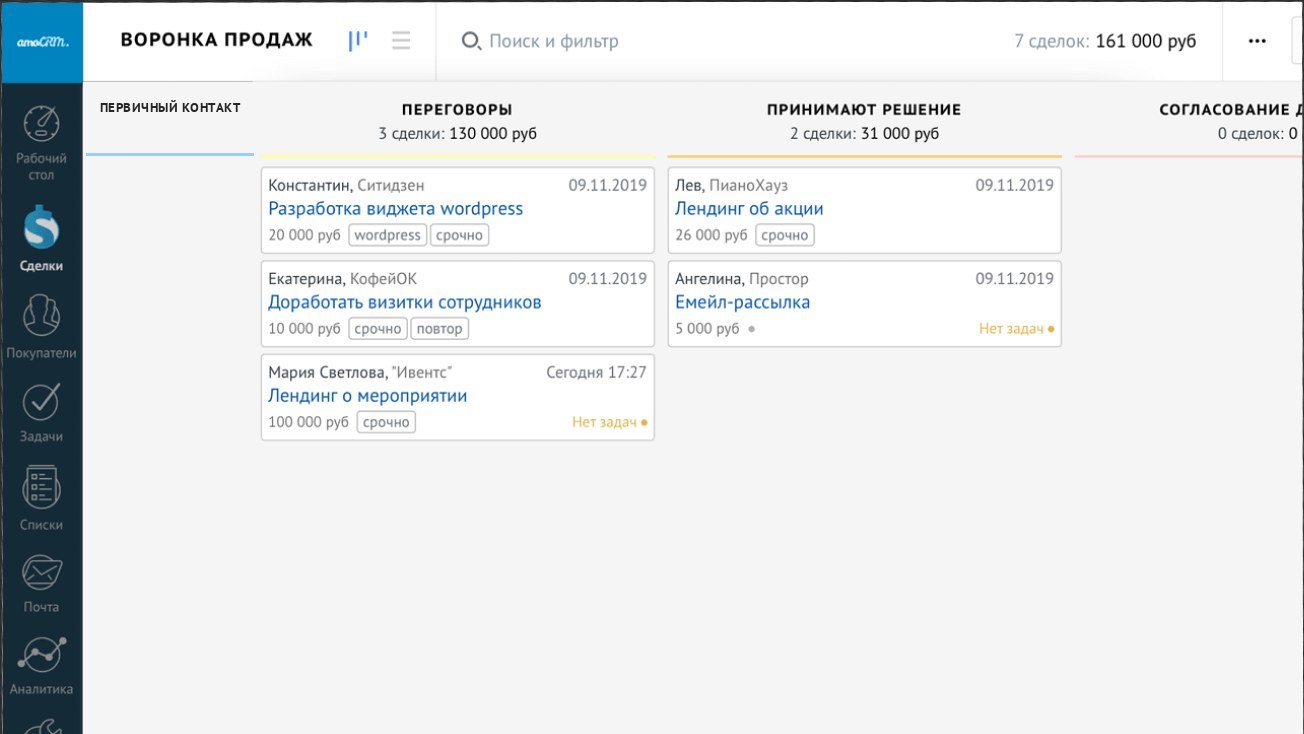Open the amoCRM logo home
The width and height of the screenshot is (1304, 734).
41,42
